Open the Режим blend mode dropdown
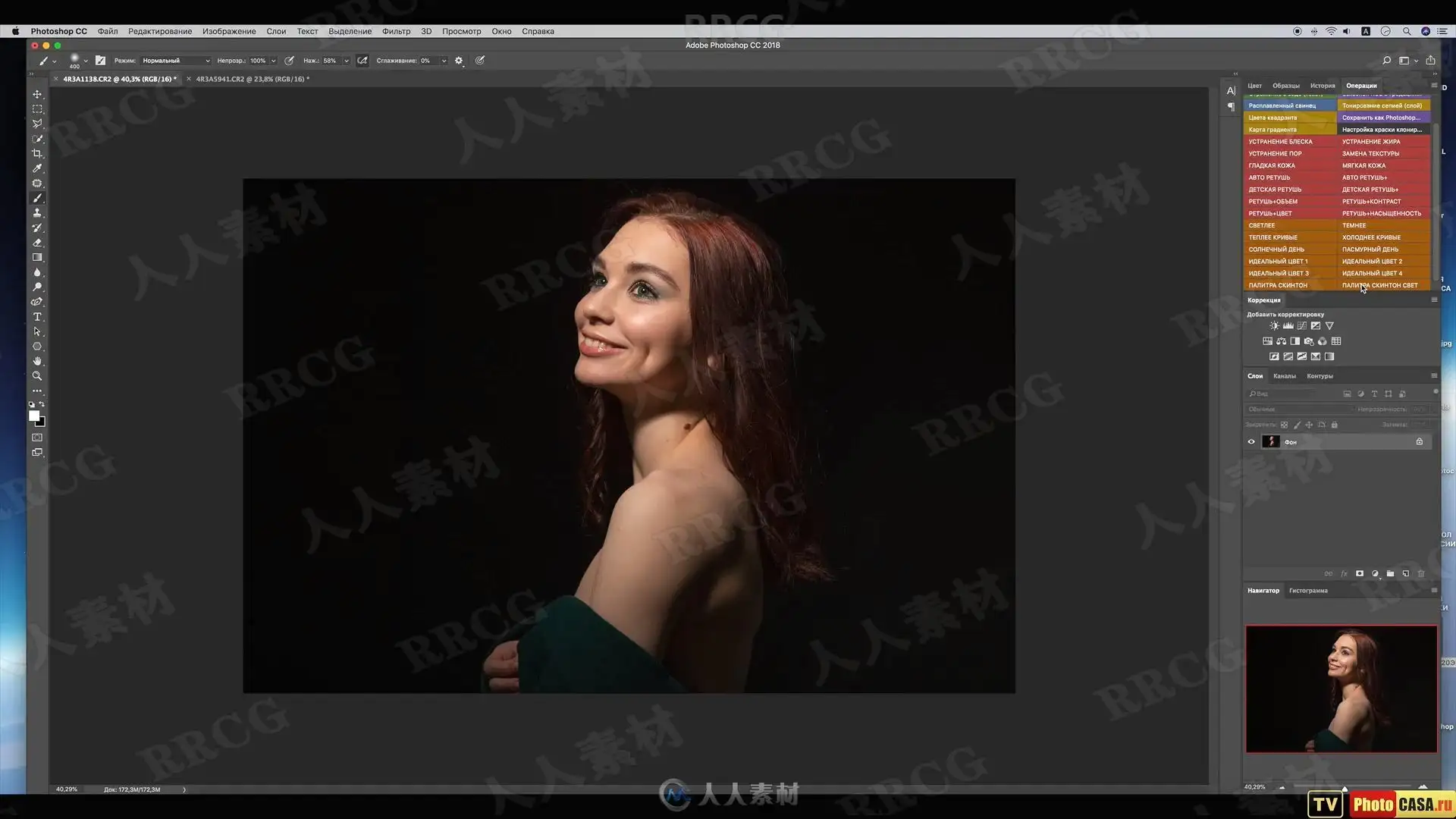The image size is (1456, 819). [x=176, y=61]
